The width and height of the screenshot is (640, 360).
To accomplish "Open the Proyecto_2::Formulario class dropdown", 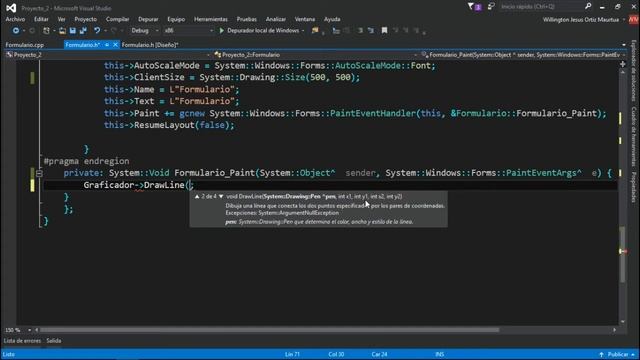I will tap(315, 55).
